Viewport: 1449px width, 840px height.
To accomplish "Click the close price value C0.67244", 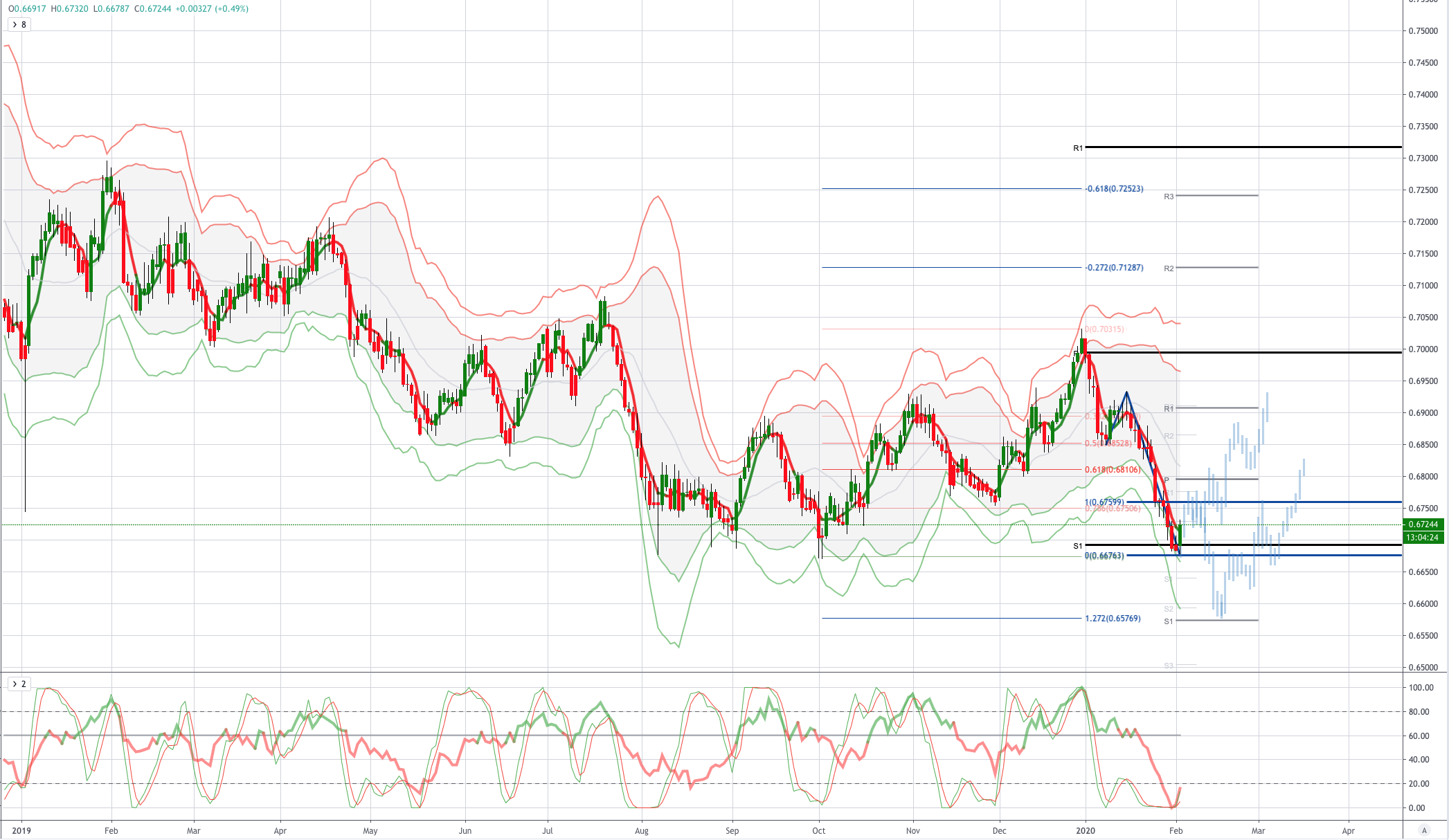I will [152, 9].
